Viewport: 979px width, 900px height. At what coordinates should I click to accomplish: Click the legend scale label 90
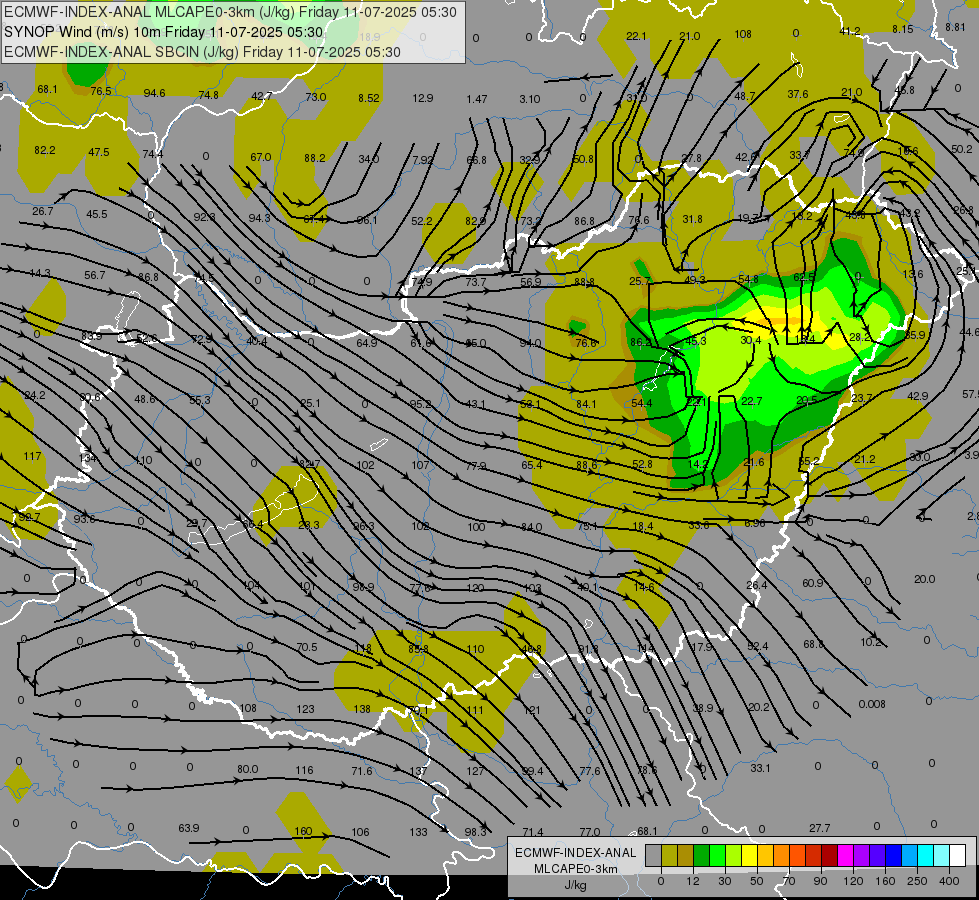click(820, 881)
